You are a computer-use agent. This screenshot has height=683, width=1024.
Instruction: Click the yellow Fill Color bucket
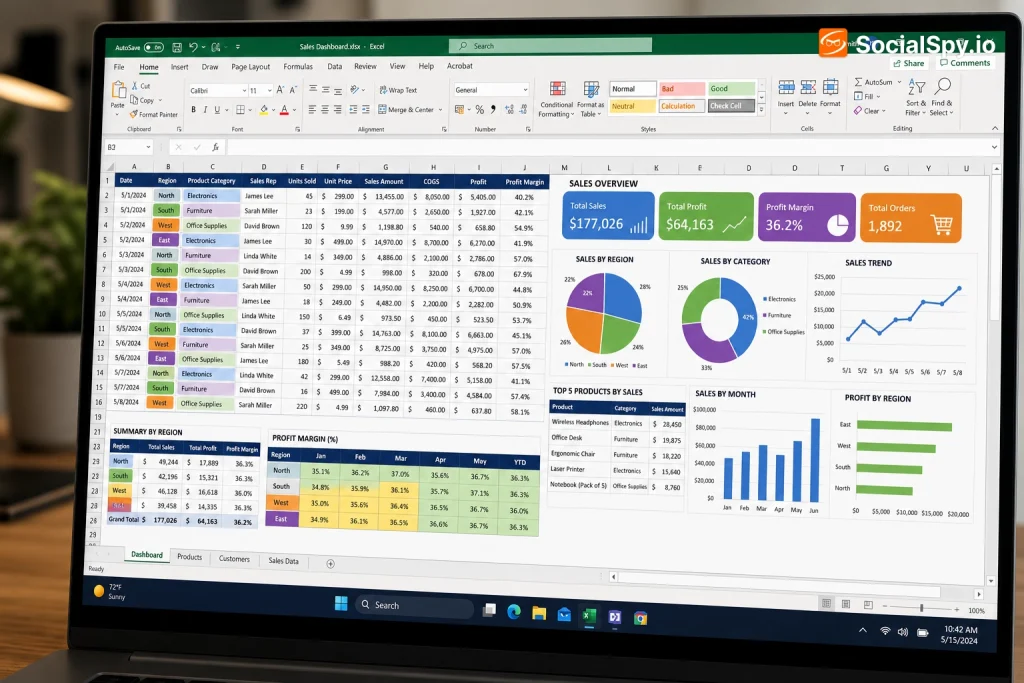click(x=264, y=110)
